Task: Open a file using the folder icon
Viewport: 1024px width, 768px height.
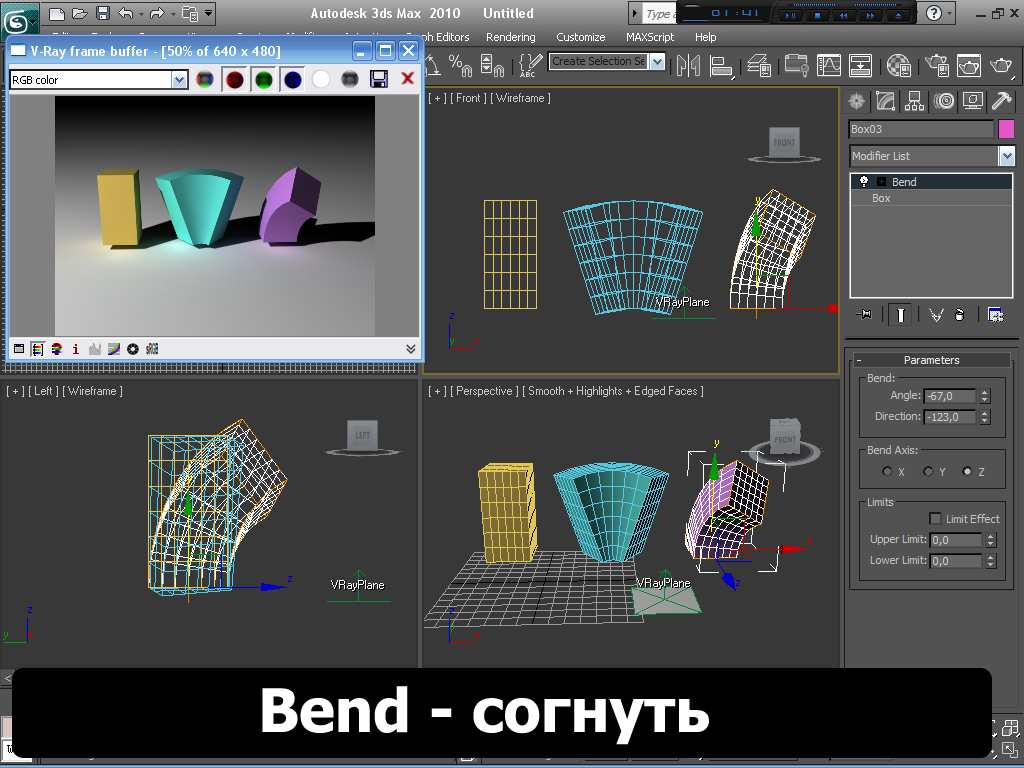Action: [x=80, y=13]
